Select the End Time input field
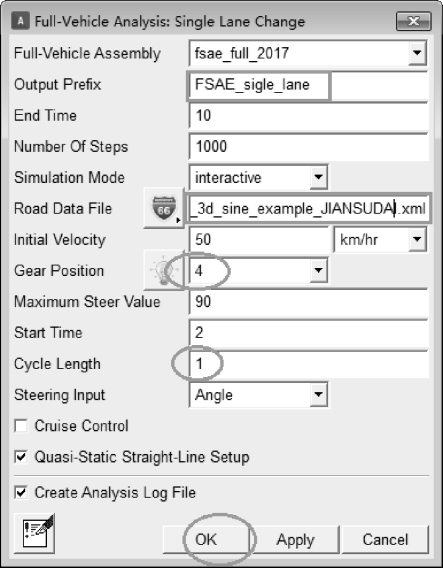The height and width of the screenshot is (568, 443). pyautogui.click(x=309, y=116)
